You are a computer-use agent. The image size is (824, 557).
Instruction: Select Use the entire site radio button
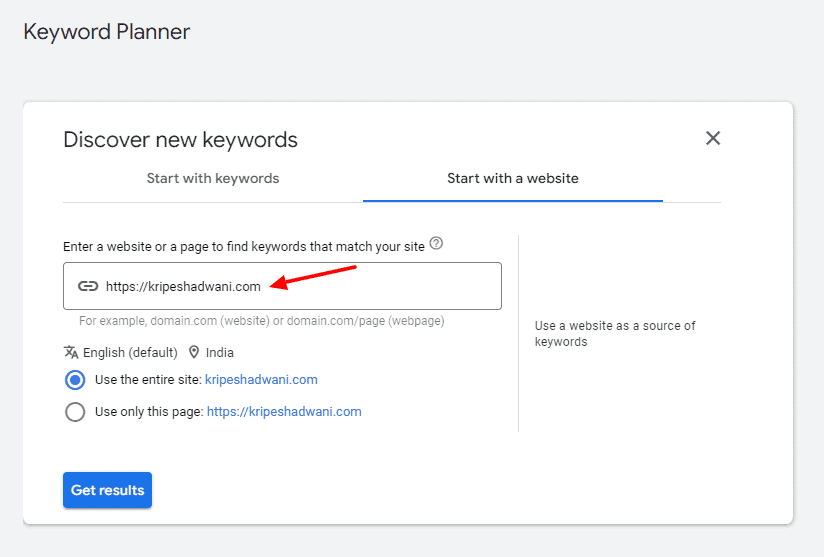(x=75, y=380)
